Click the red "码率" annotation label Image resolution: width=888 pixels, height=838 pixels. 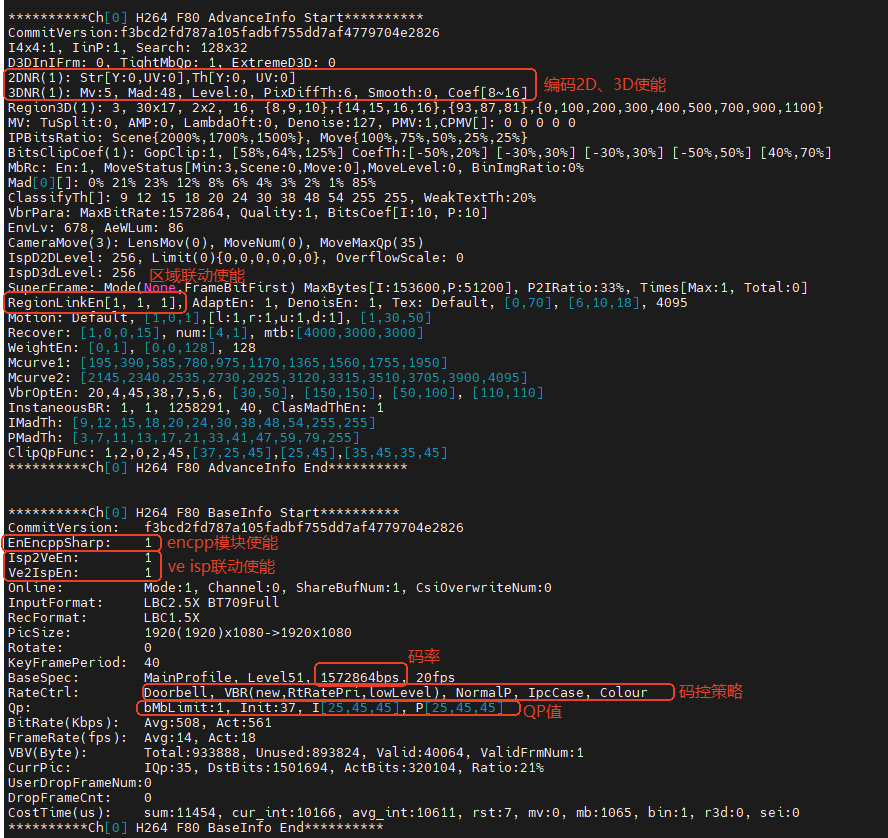tap(423, 657)
